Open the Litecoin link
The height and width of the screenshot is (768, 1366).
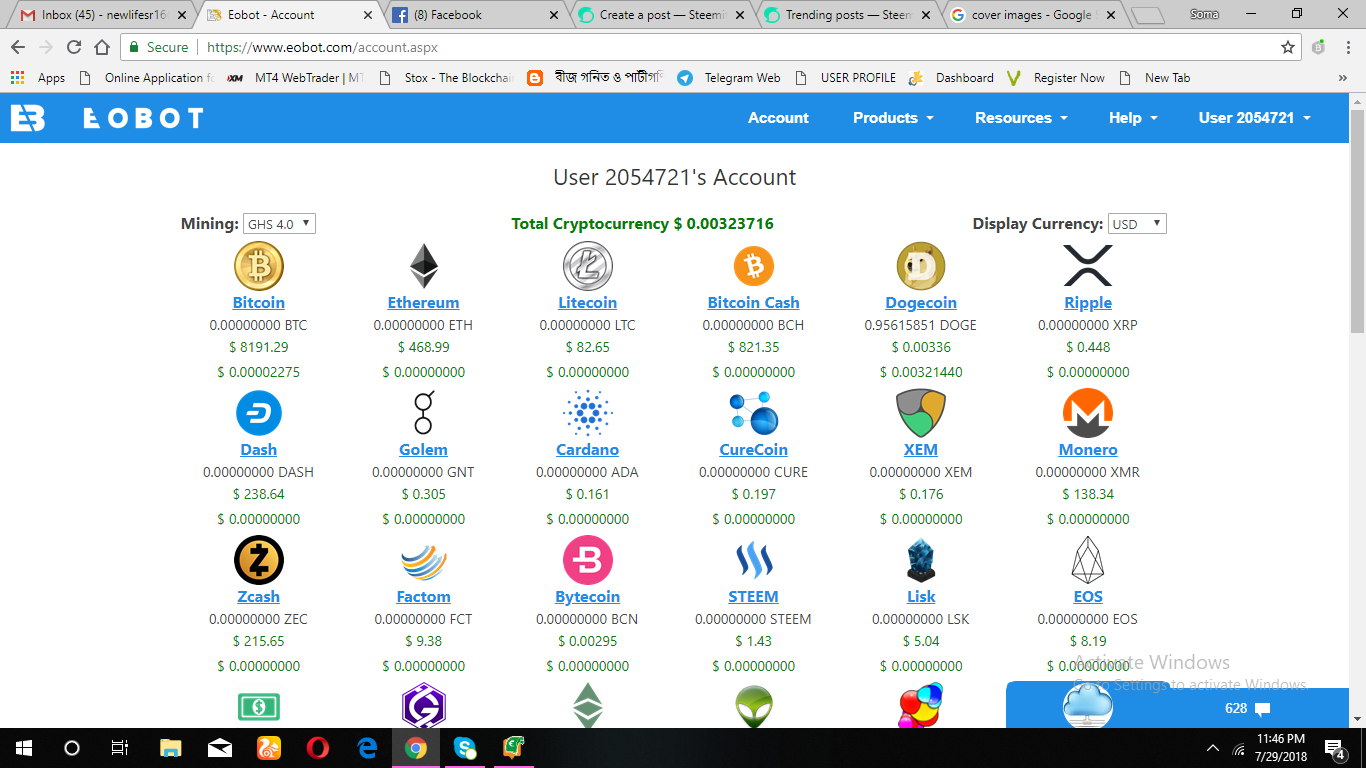588,302
